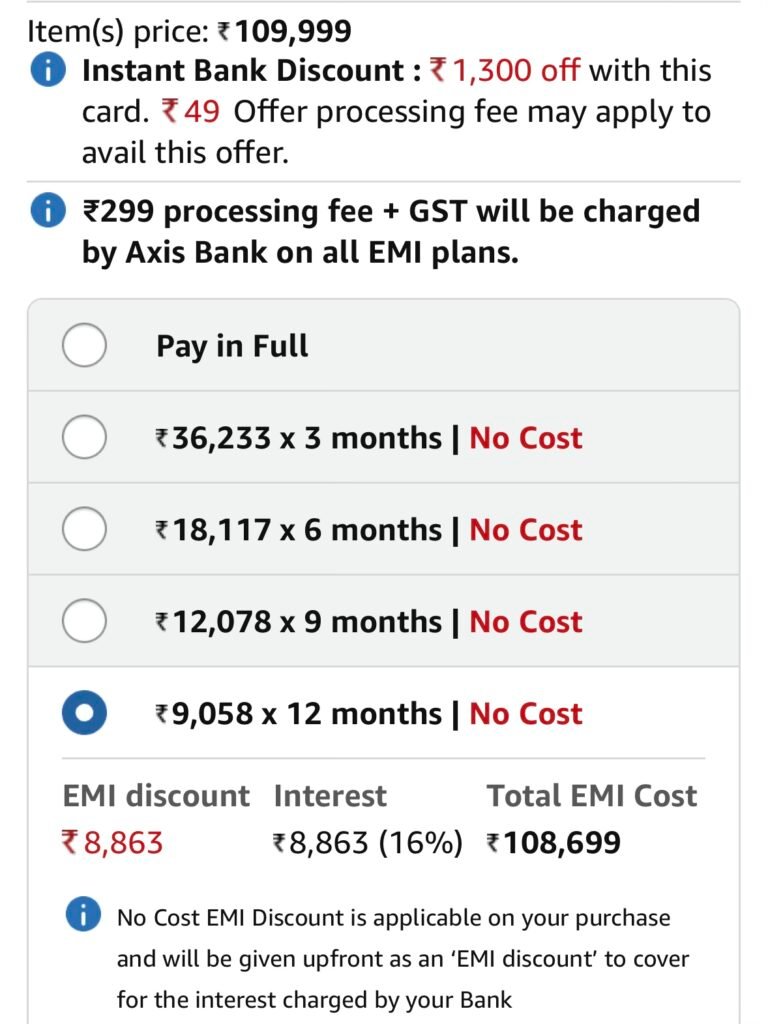
Task: Choose the 3 months EMI radio button
Action: [x=84, y=438]
